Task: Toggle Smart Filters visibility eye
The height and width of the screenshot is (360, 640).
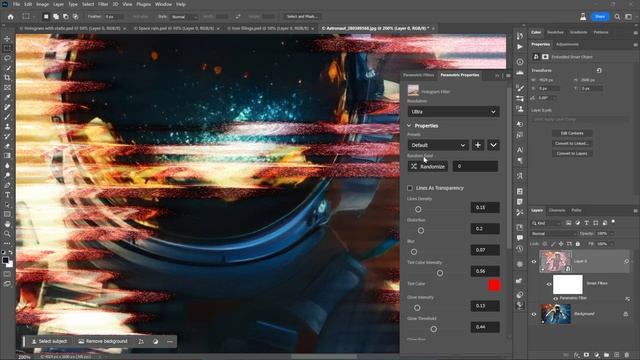Action: click(549, 284)
